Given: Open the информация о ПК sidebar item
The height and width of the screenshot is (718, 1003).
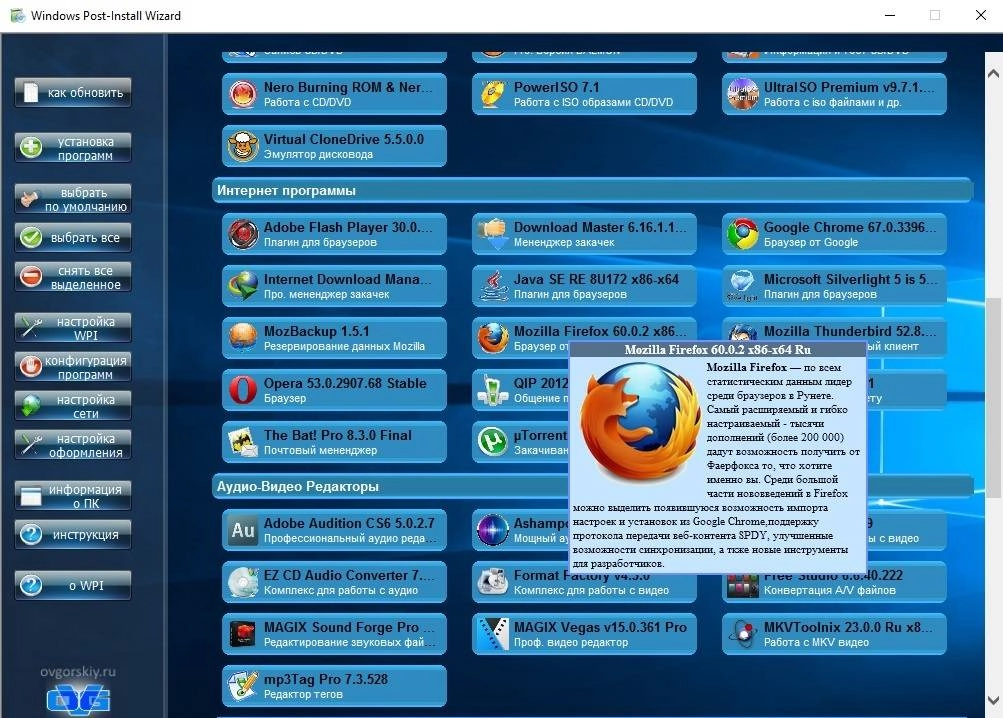Looking at the screenshot, I should click(73, 496).
